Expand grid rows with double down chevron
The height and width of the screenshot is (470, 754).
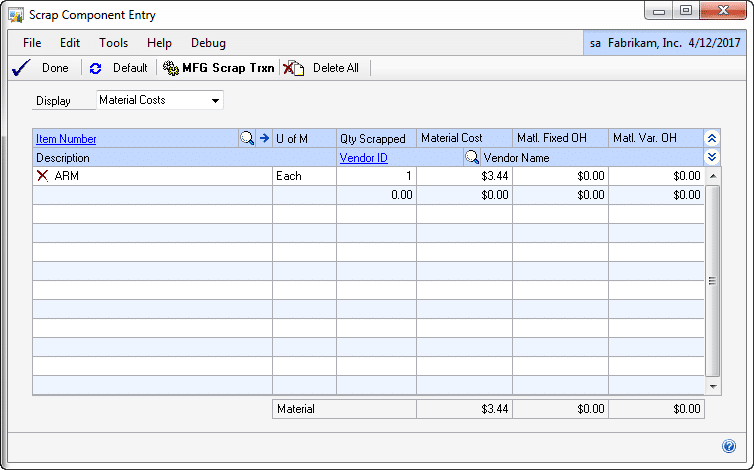[x=712, y=158]
